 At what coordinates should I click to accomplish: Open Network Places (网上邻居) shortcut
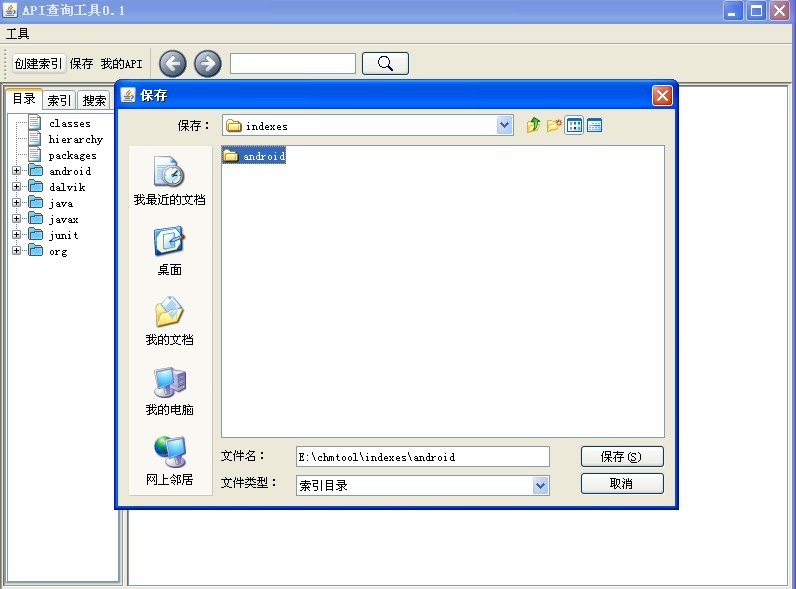point(170,461)
